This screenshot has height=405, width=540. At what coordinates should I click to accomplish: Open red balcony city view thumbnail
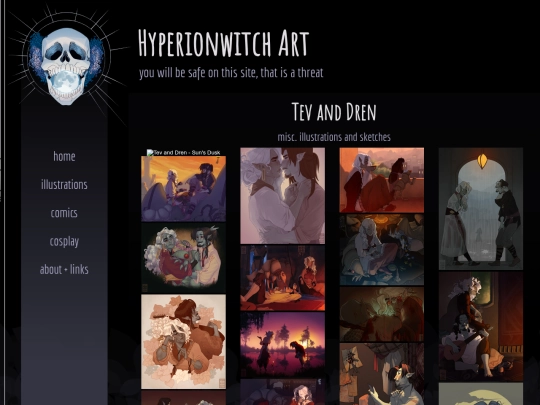382,180
